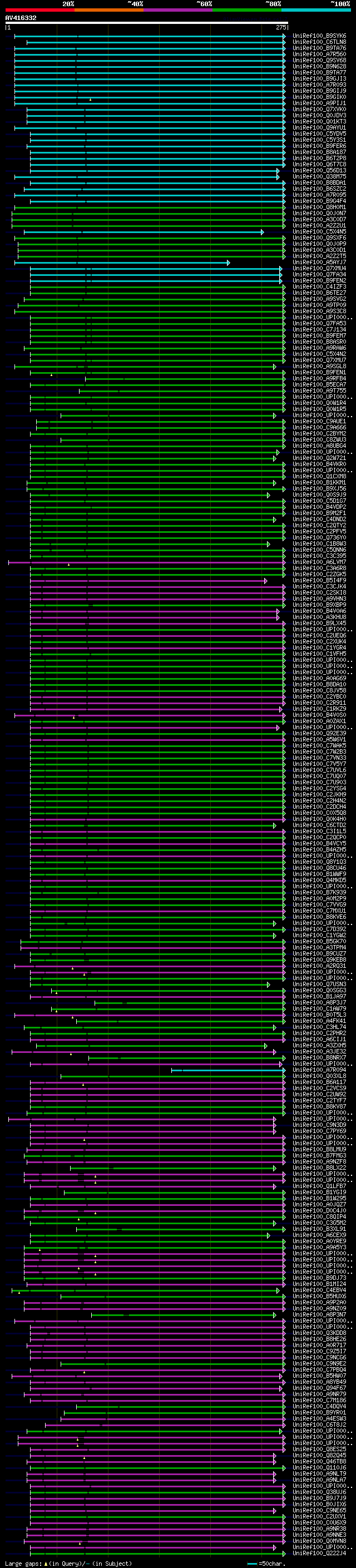Select the UniRef100_A6CEX9 label
Viewport: 356px width, 1568px height.
(x=319, y=1235)
